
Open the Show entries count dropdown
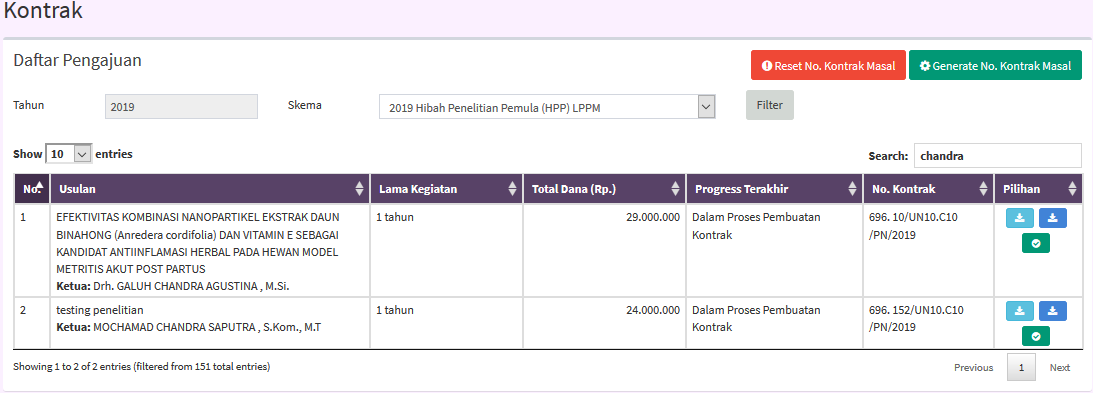click(68, 153)
